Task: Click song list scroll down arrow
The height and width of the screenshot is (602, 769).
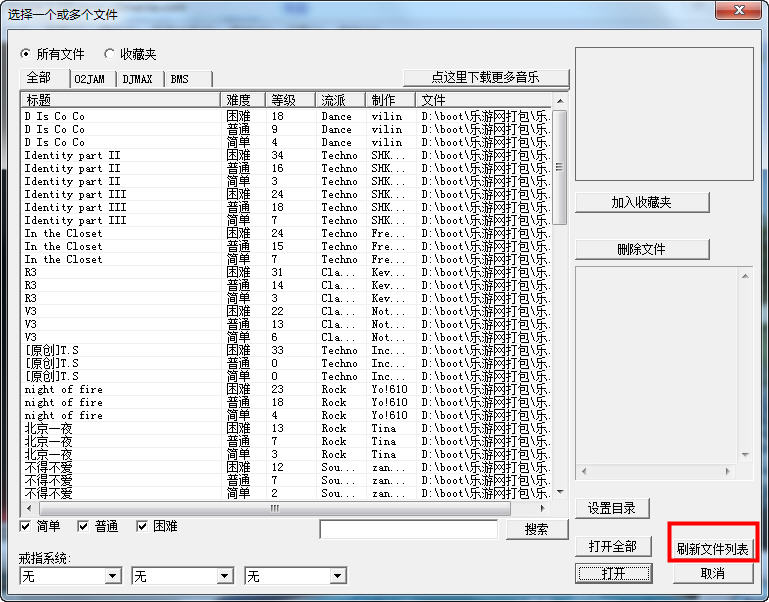Action: click(560, 492)
